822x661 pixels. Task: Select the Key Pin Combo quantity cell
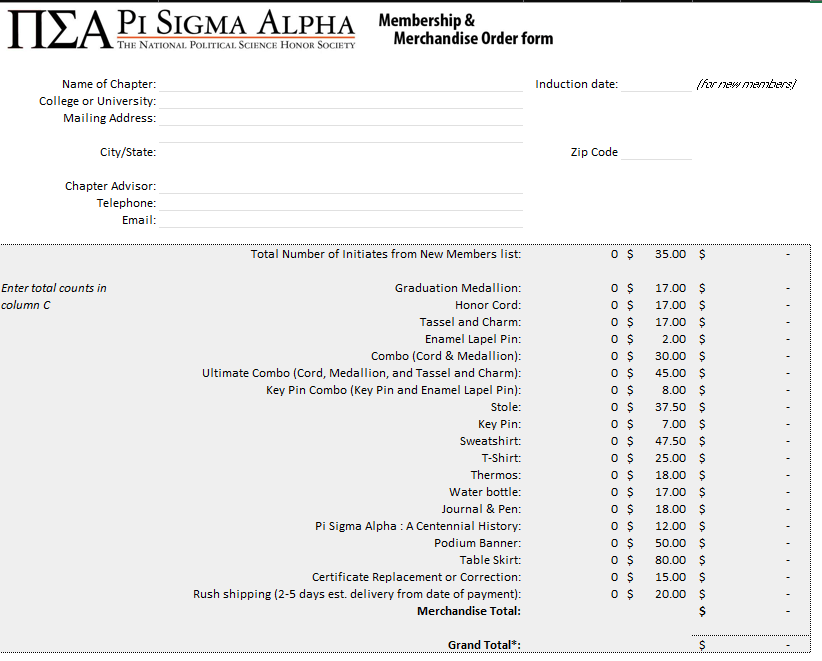coord(572,390)
